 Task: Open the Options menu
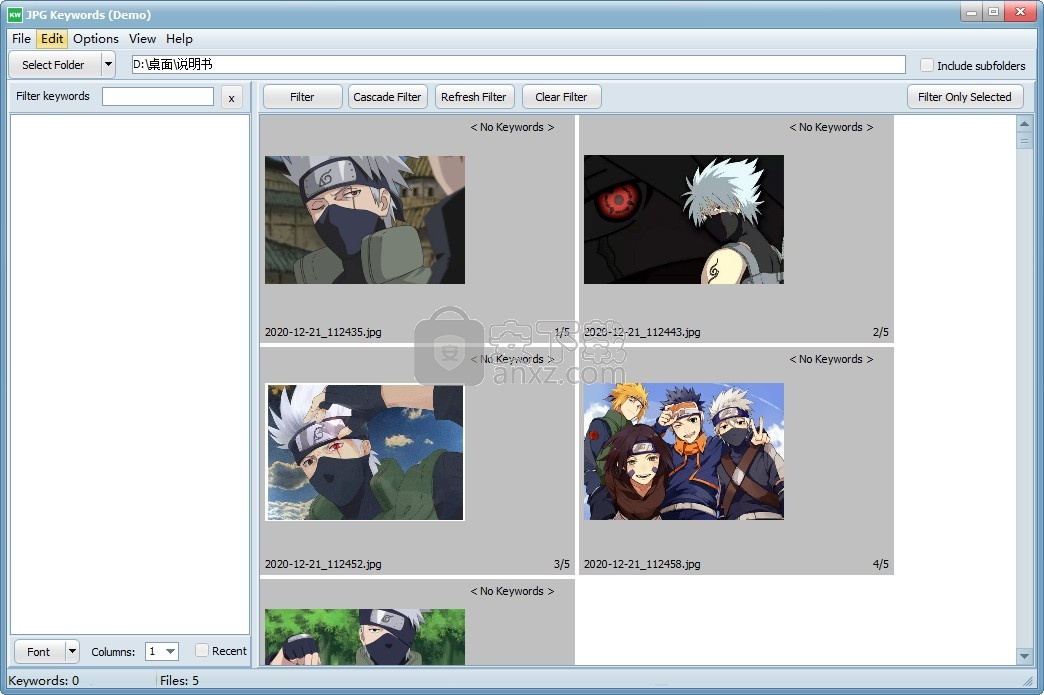96,39
